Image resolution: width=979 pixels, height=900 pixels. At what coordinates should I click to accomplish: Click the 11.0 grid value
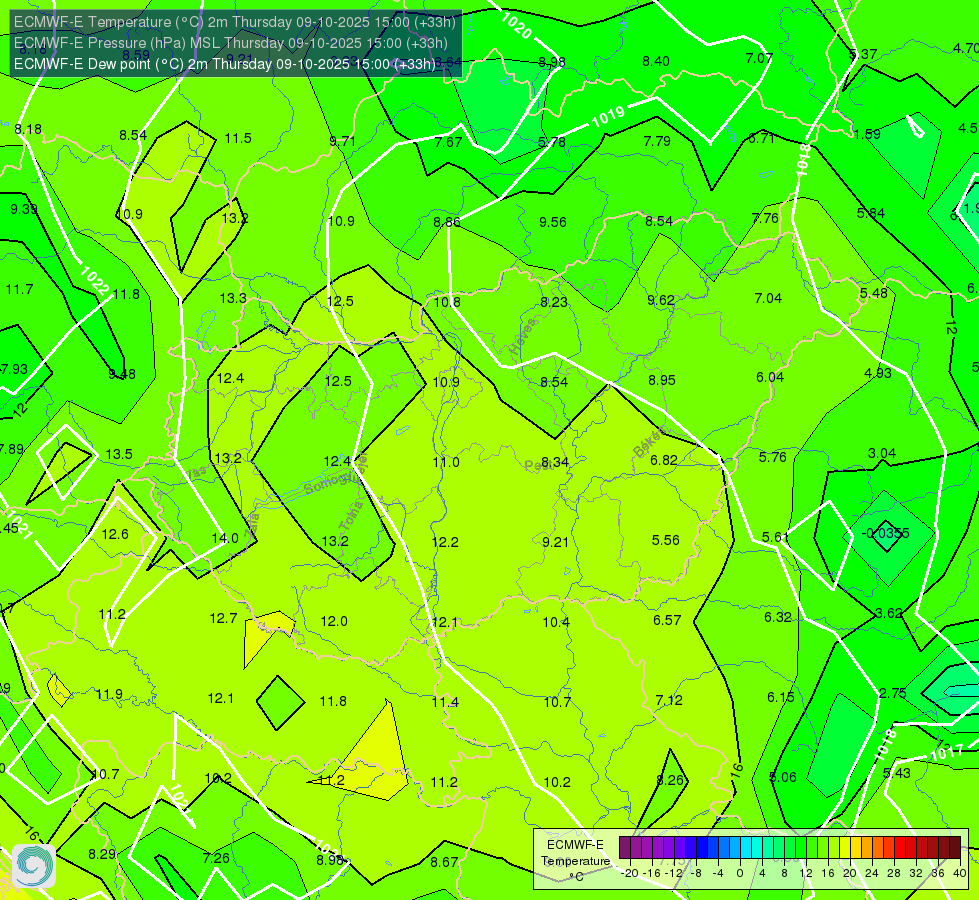pos(446,462)
